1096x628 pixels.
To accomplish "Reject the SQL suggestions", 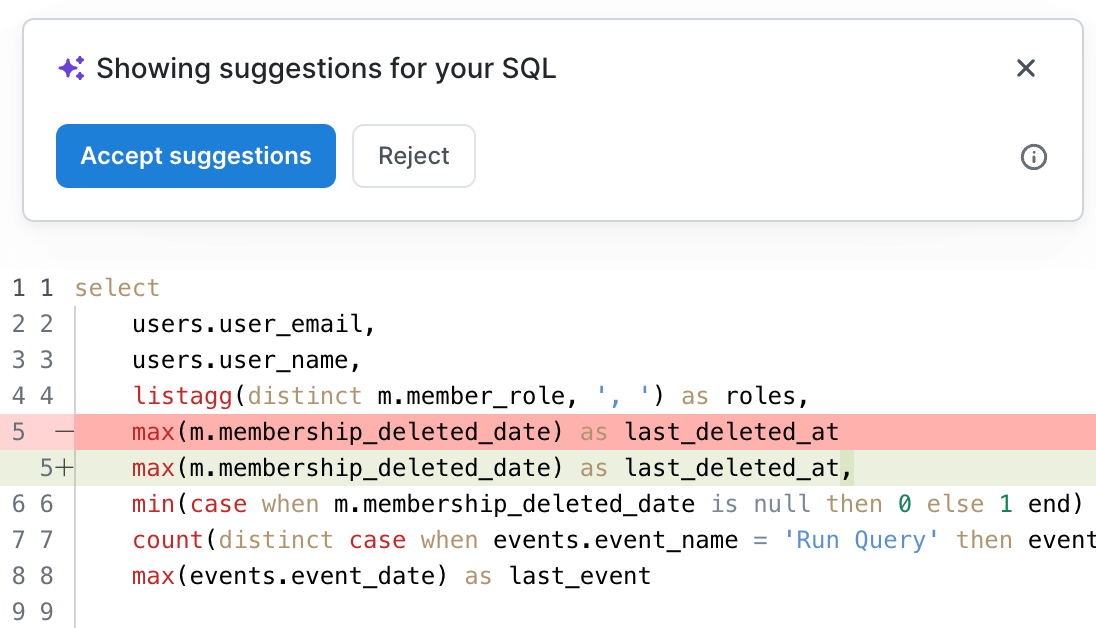I will tap(414, 156).
